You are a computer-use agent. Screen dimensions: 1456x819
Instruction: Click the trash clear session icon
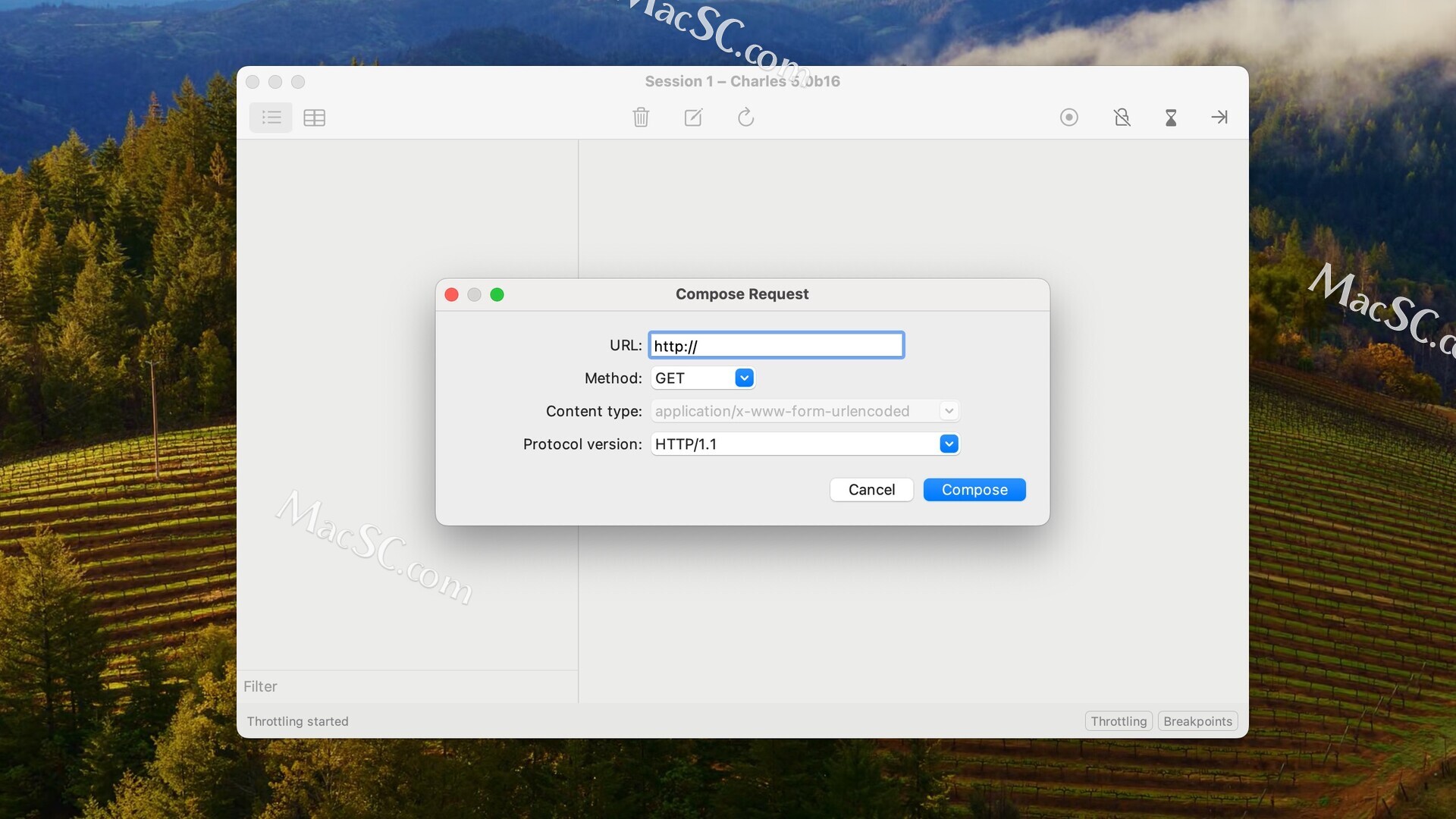(641, 118)
